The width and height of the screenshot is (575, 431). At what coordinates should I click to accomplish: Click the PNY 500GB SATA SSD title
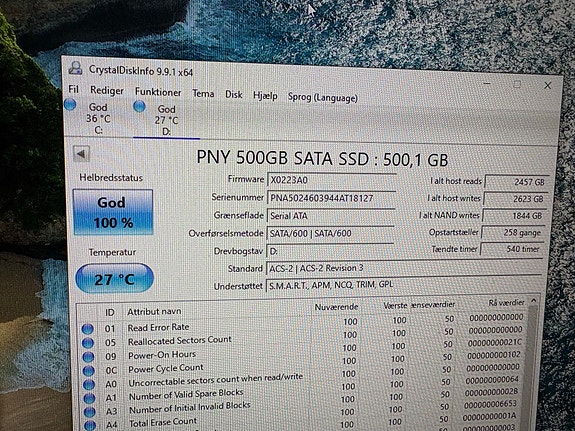(x=322, y=158)
